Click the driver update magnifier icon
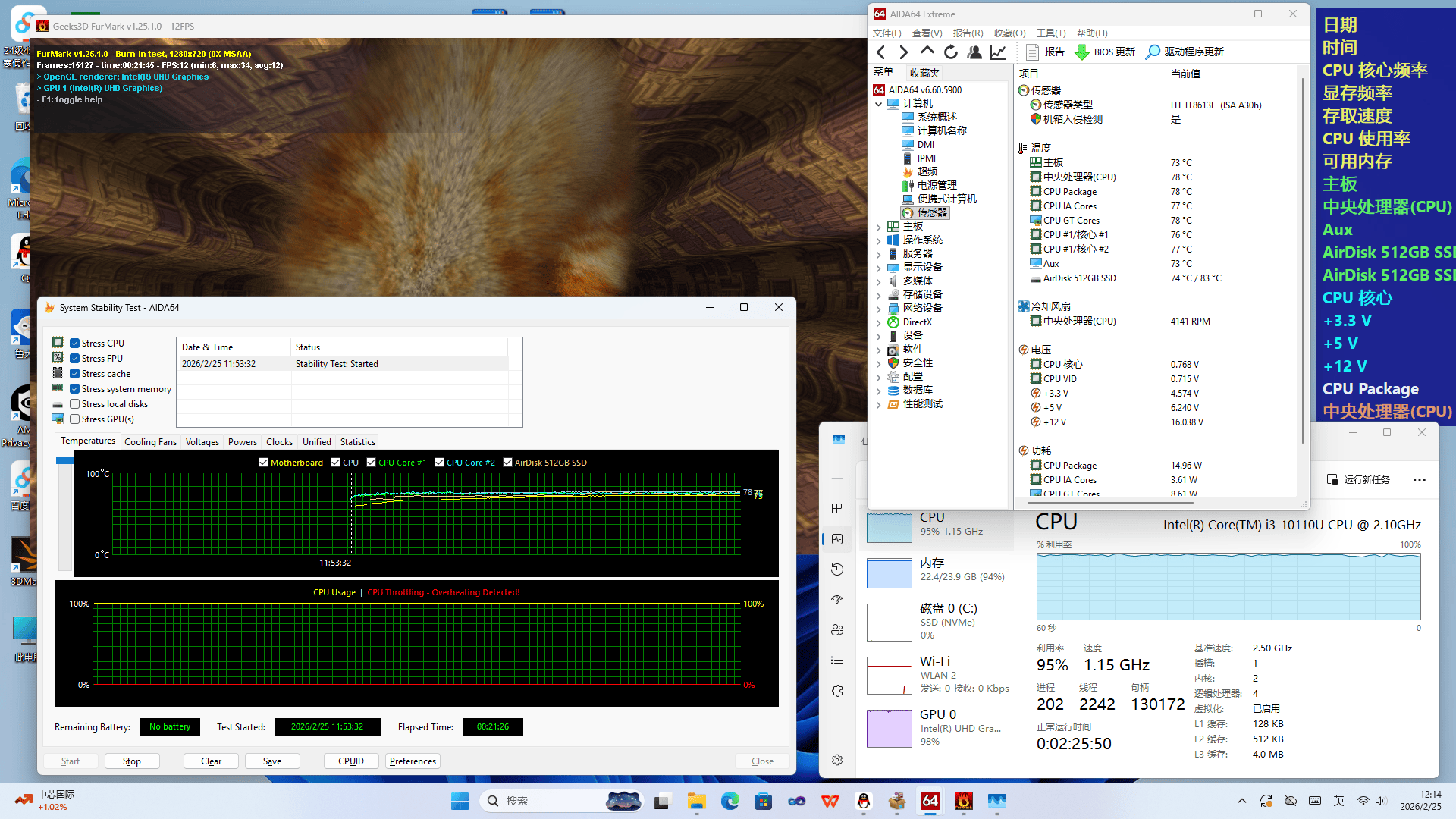The width and height of the screenshot is (1456, 819). click(1153, 52)
